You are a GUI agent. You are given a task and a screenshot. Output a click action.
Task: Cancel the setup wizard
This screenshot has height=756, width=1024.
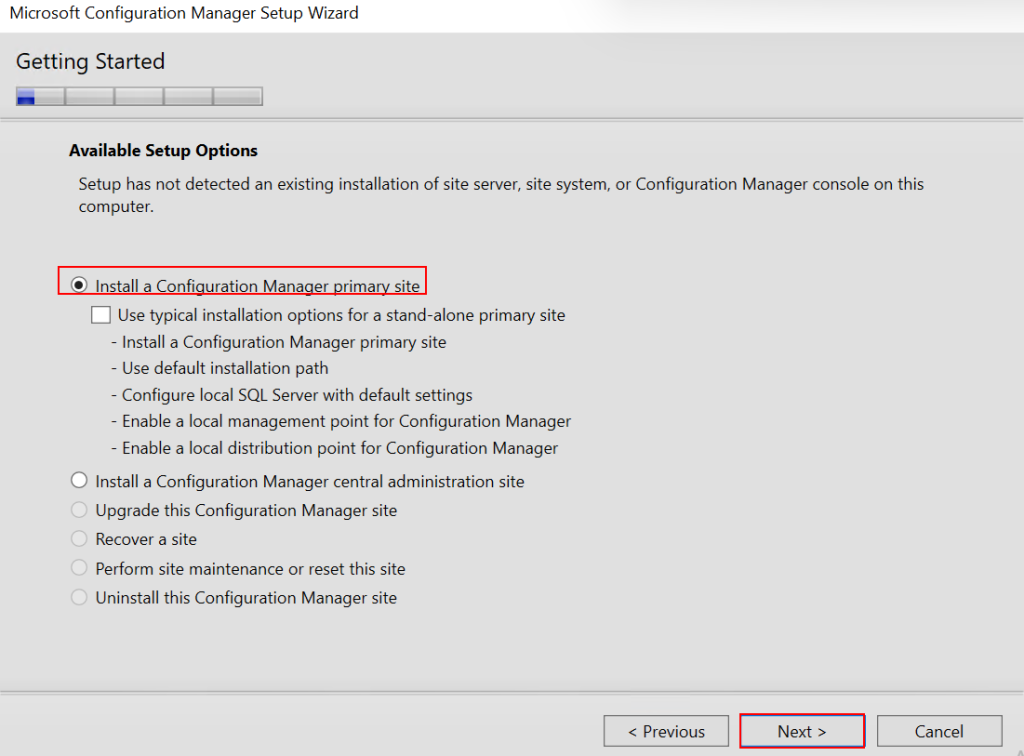939,731
